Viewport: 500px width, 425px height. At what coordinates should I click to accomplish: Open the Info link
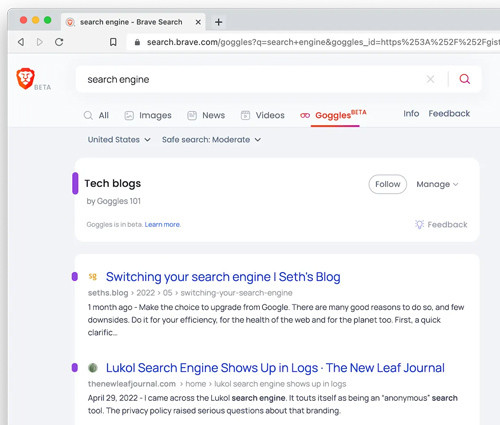coord(411,114)
